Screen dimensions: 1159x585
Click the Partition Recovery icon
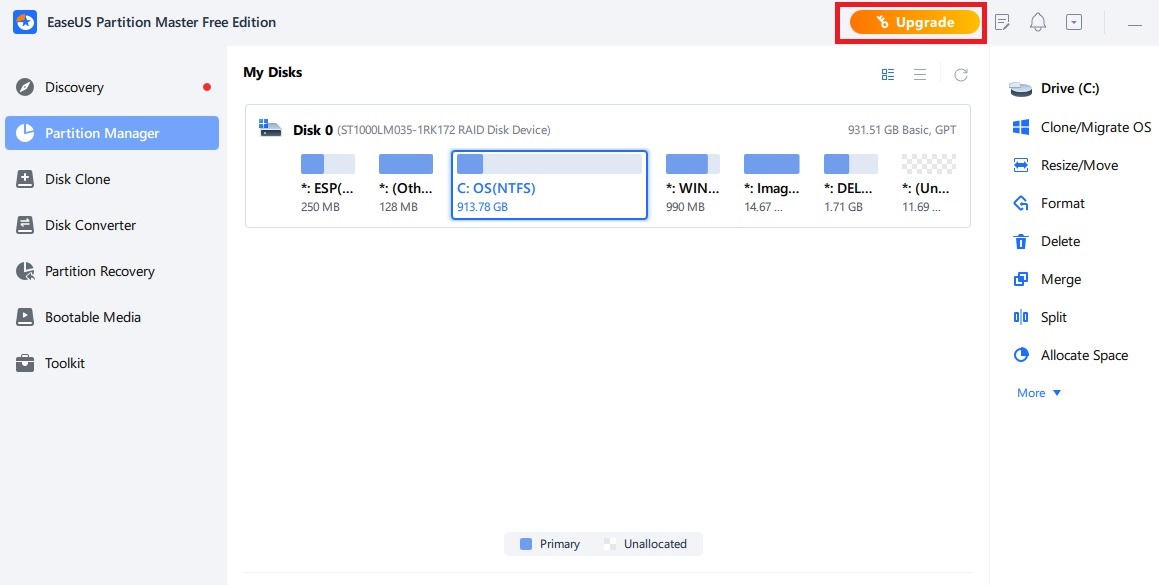[x=25, y=271]
